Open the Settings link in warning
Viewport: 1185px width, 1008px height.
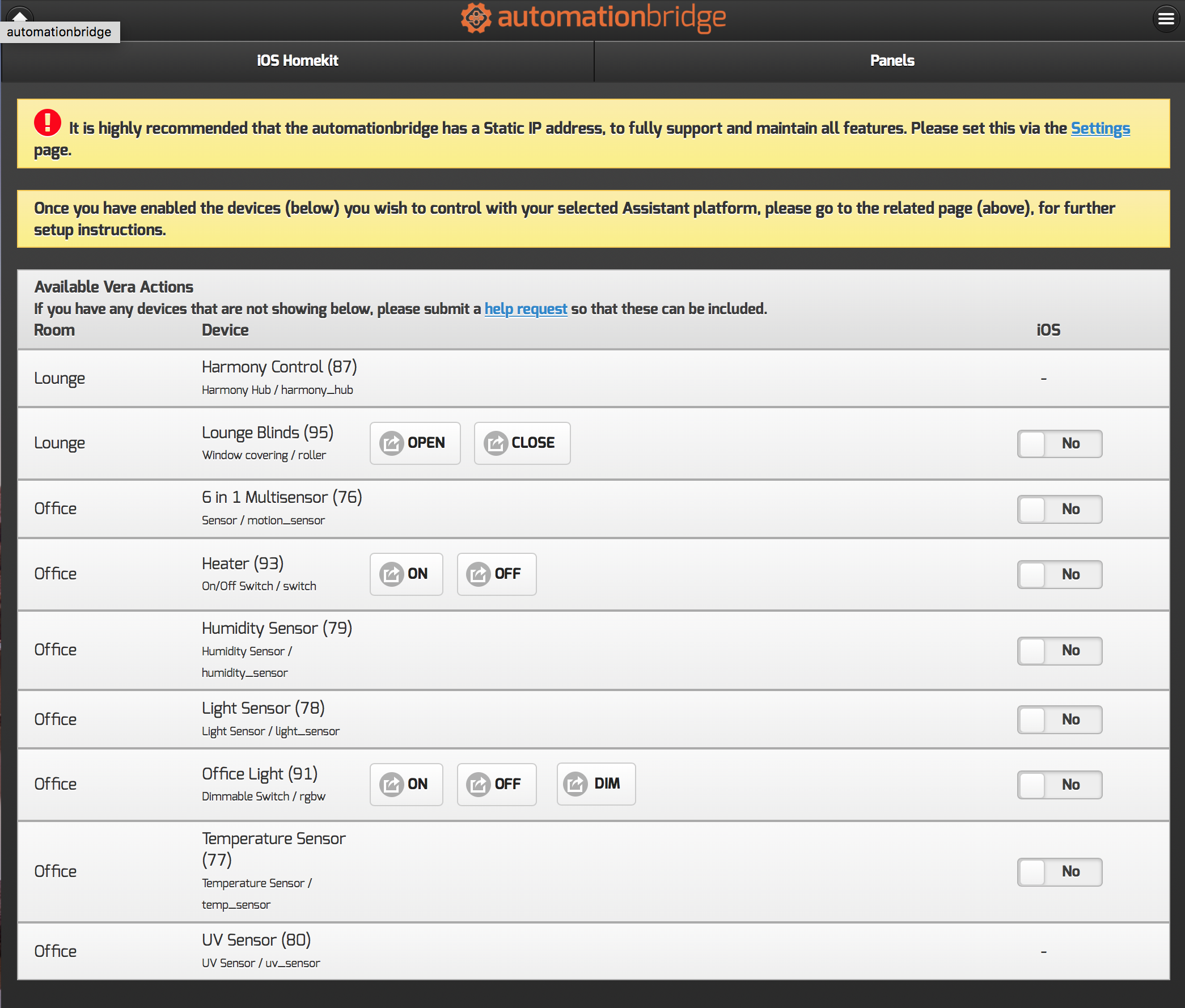[x=1100, y=128]
